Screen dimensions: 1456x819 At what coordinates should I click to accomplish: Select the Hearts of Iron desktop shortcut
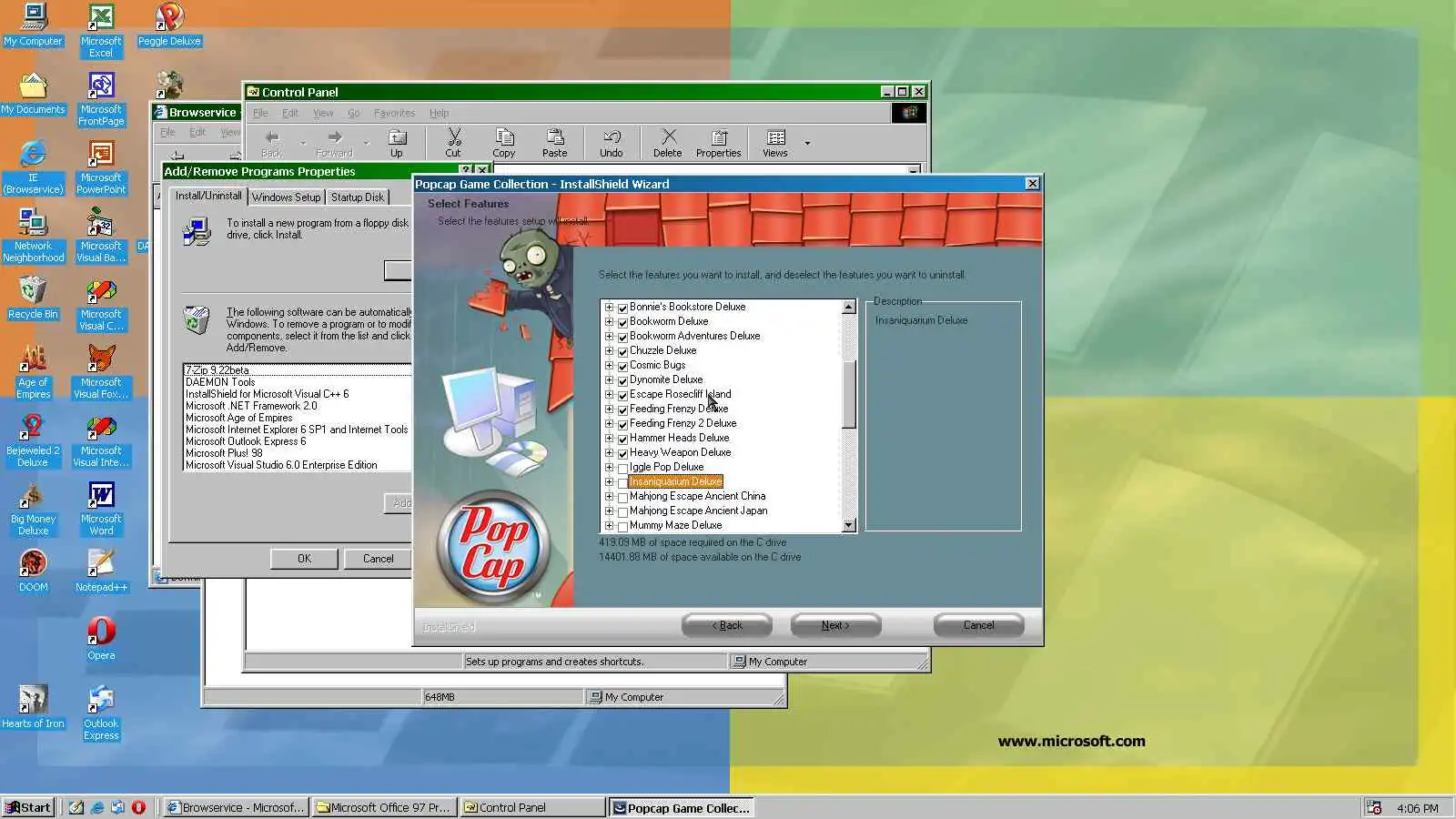(x=33, y=707)
